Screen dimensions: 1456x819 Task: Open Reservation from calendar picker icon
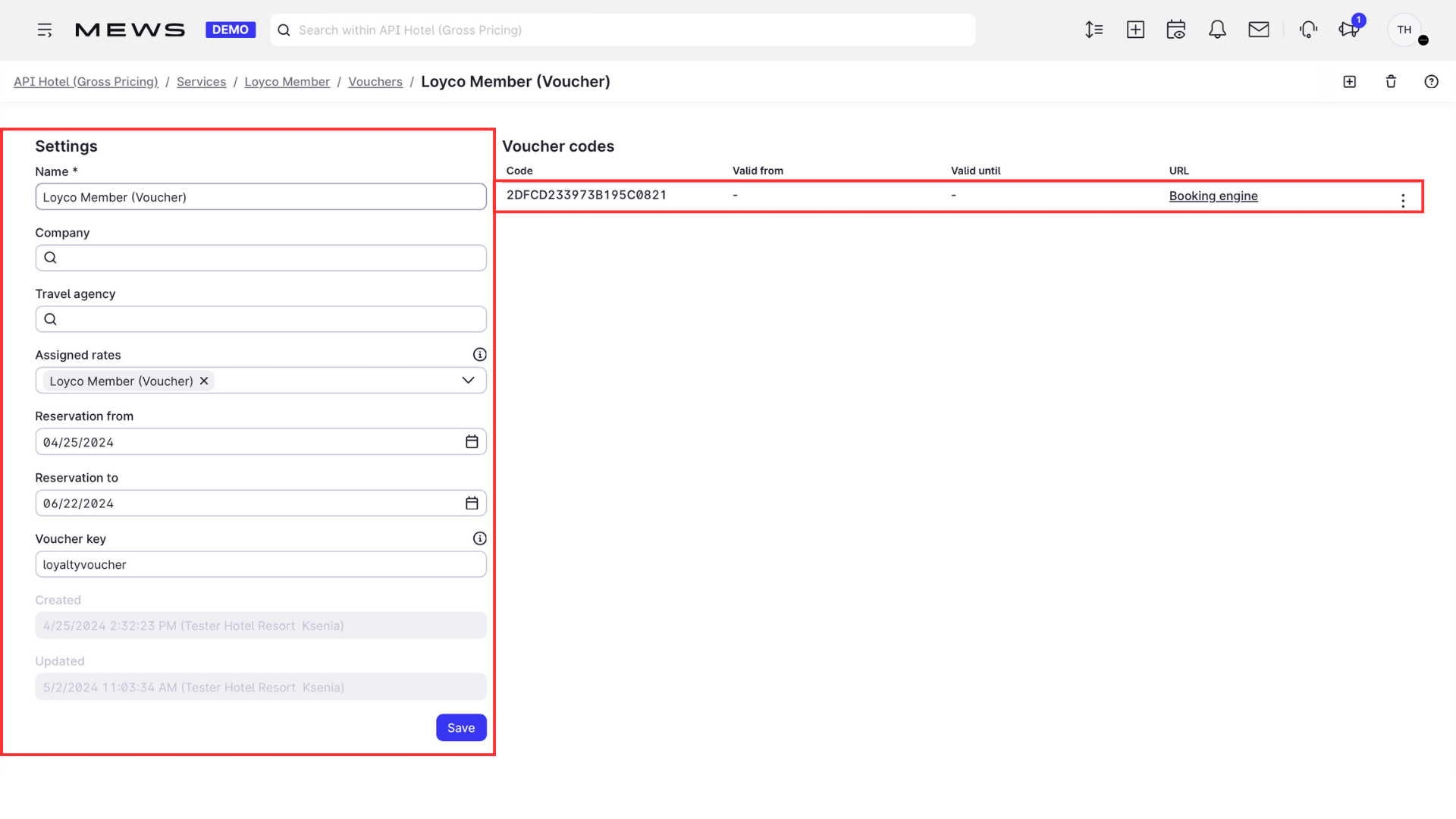[472, 442]
